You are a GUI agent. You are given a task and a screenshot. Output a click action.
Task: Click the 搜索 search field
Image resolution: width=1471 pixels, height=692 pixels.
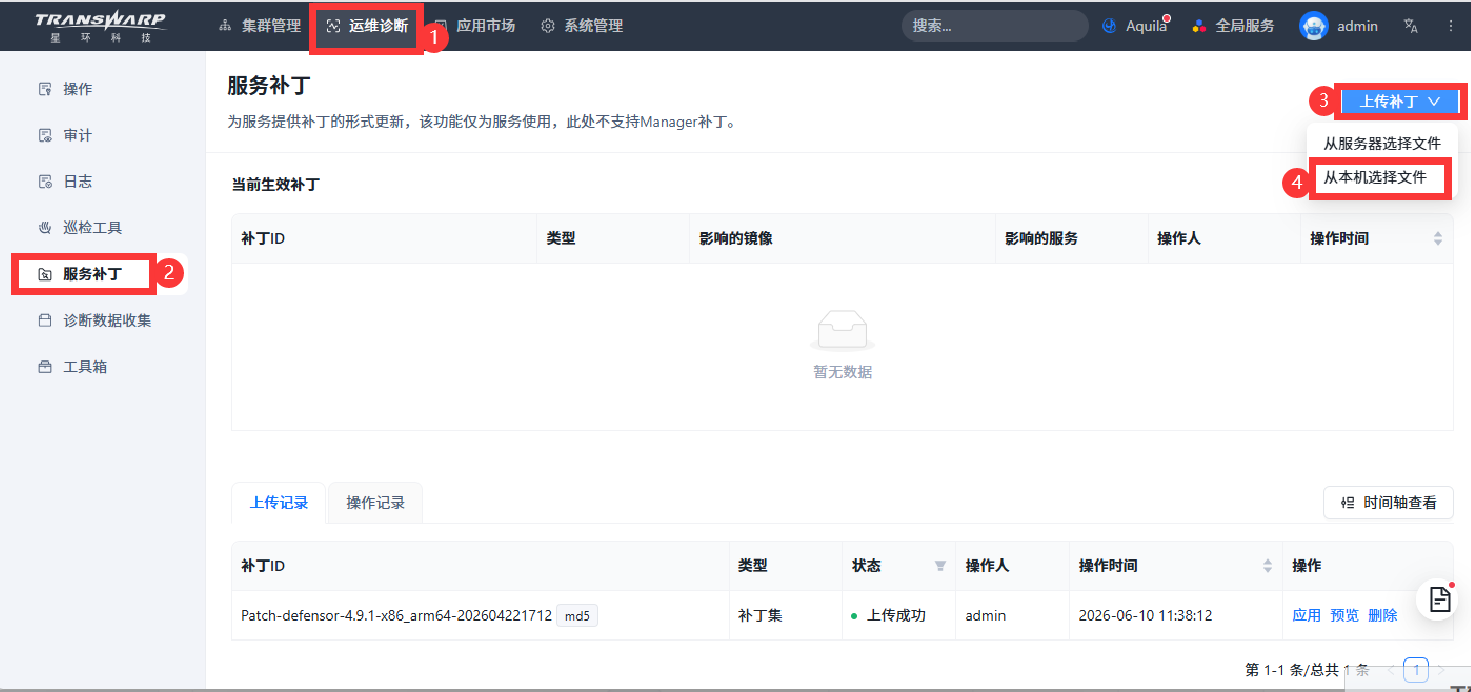point(995,26)
